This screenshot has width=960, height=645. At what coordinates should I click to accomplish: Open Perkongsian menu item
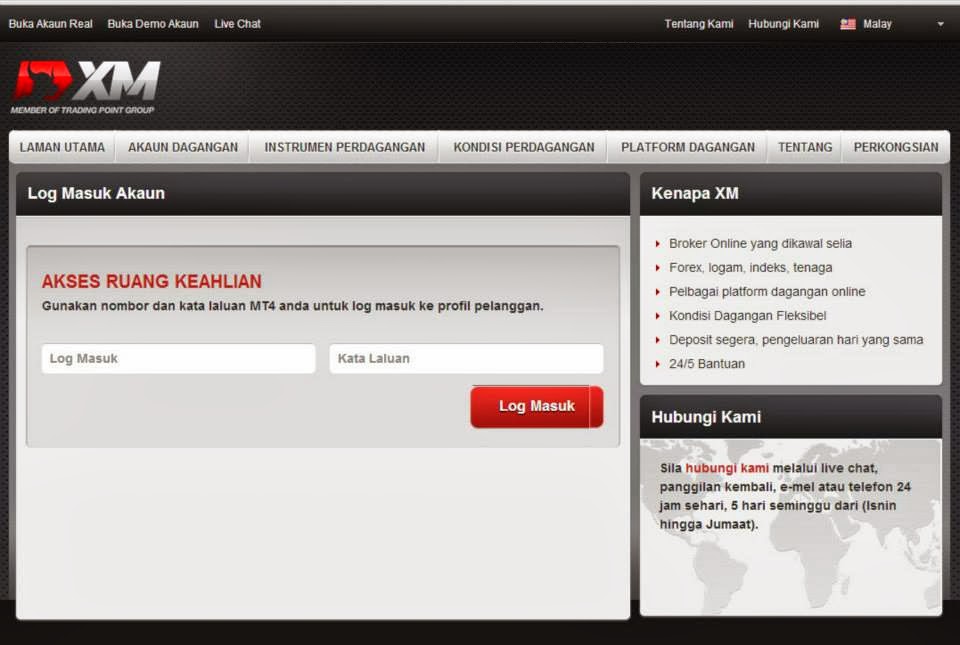point(896,147)
